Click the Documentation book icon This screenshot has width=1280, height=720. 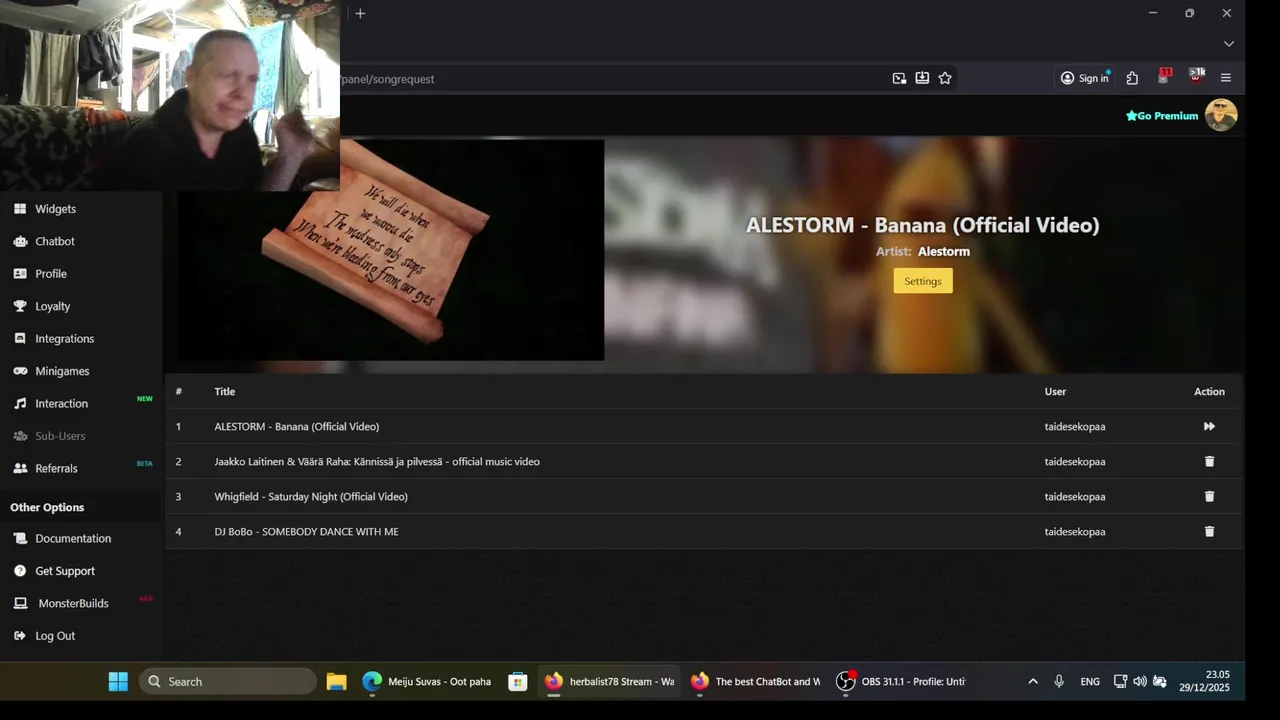click(x=20, y=538)
